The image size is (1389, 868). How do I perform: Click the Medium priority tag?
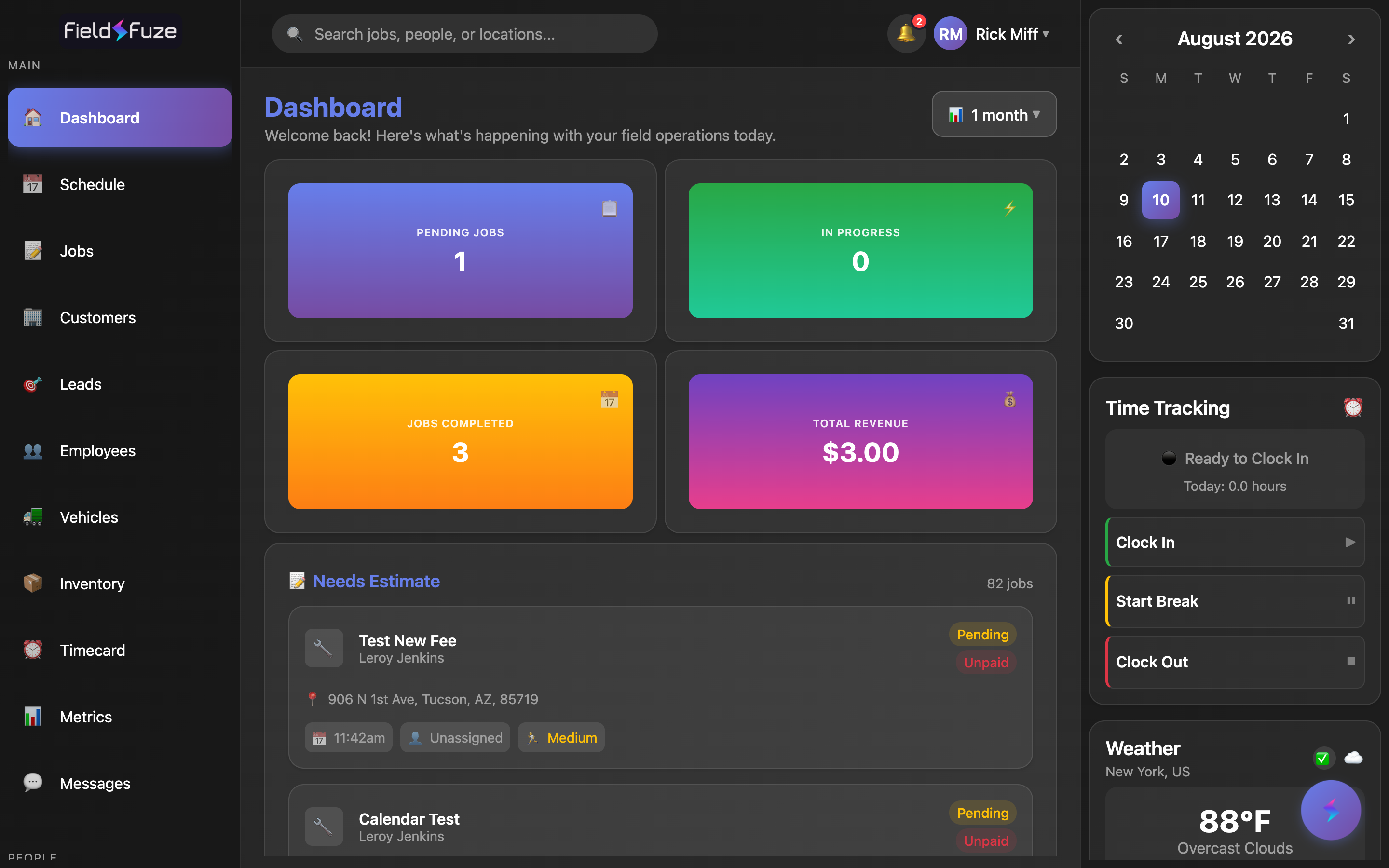[x=561, y=738]
